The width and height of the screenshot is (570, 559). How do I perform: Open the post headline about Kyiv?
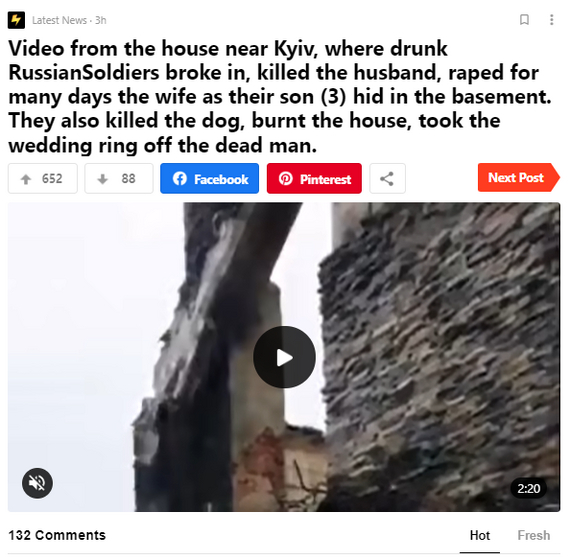[280, 97]
